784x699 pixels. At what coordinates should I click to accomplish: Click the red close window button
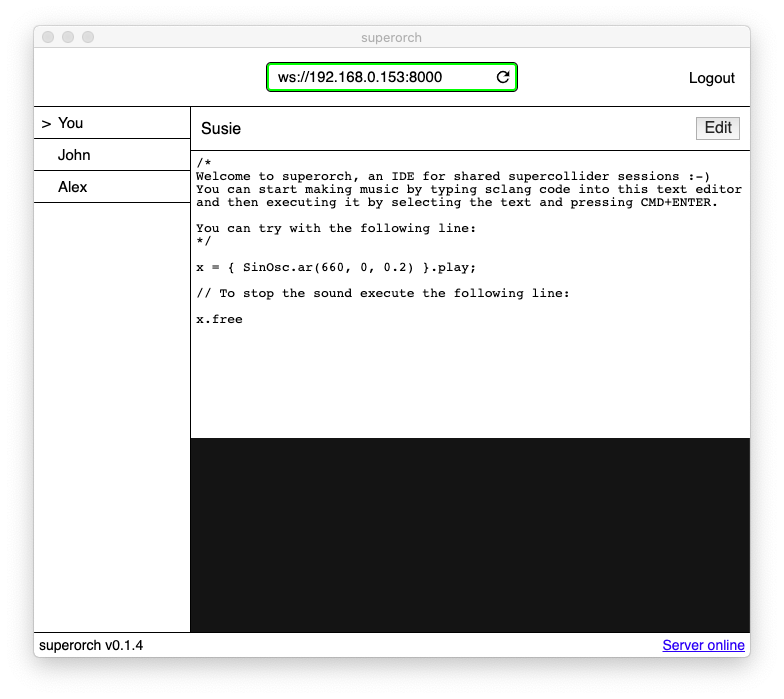[x=48, y=37]
